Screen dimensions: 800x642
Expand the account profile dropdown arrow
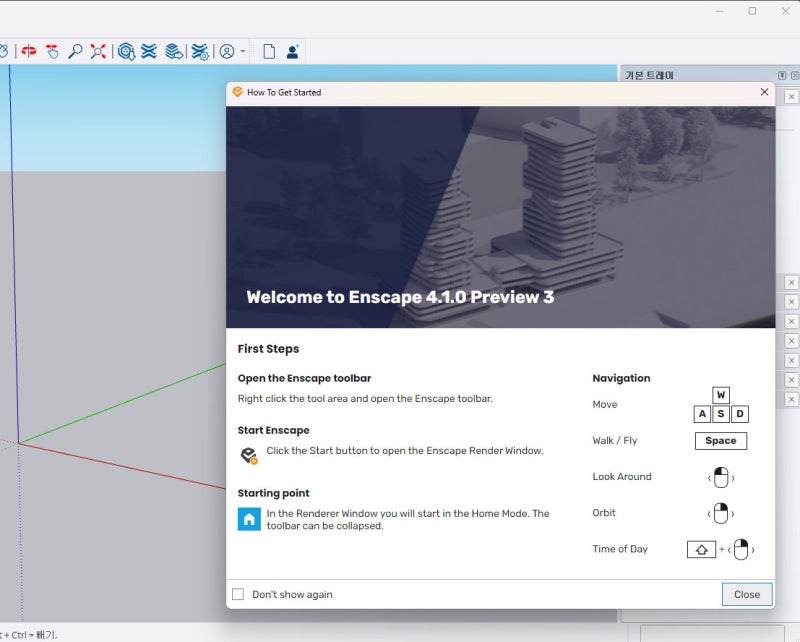pos(243,52)
